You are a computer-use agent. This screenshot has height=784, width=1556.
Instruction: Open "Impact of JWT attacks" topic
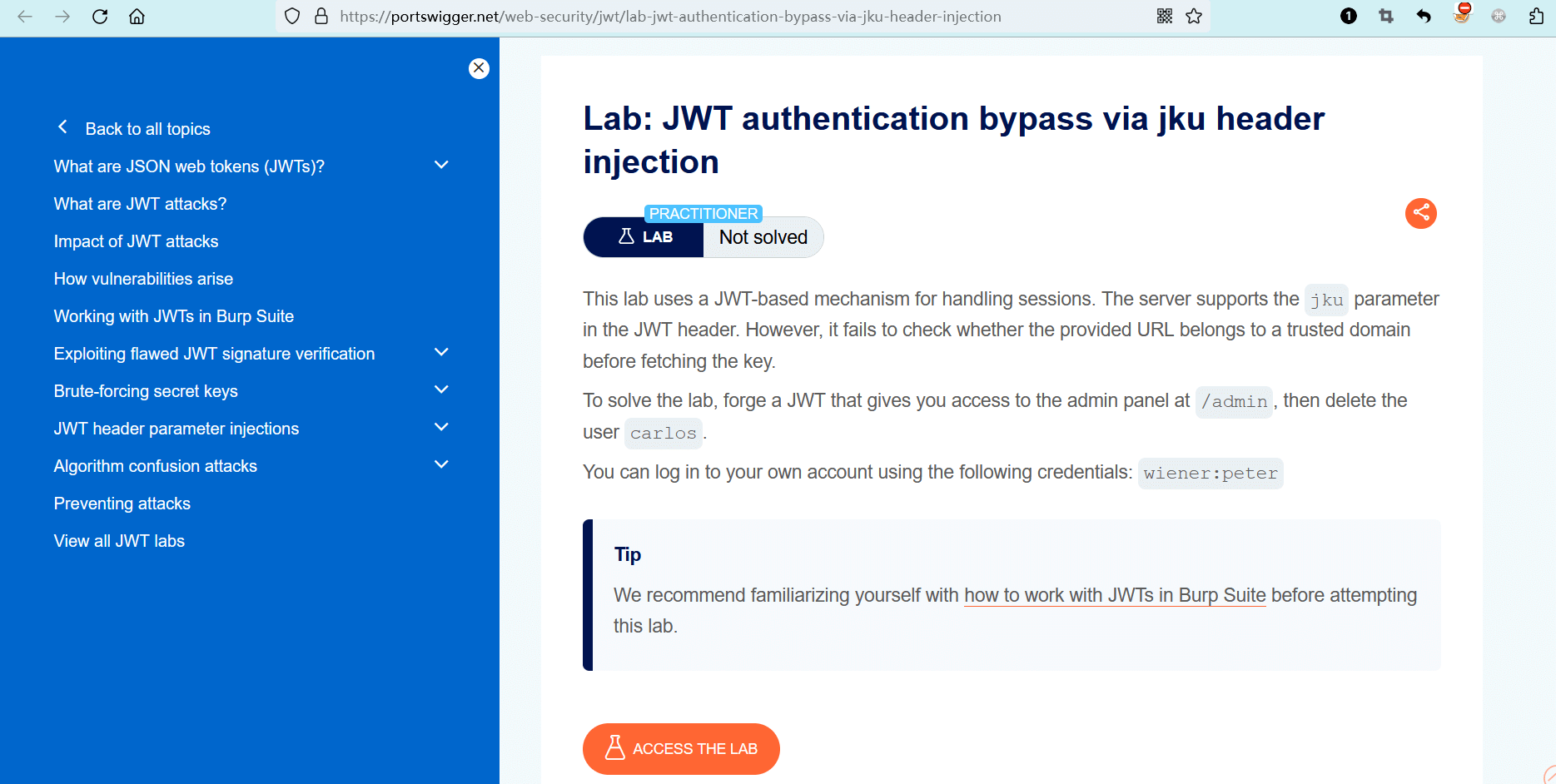[136, 241]
